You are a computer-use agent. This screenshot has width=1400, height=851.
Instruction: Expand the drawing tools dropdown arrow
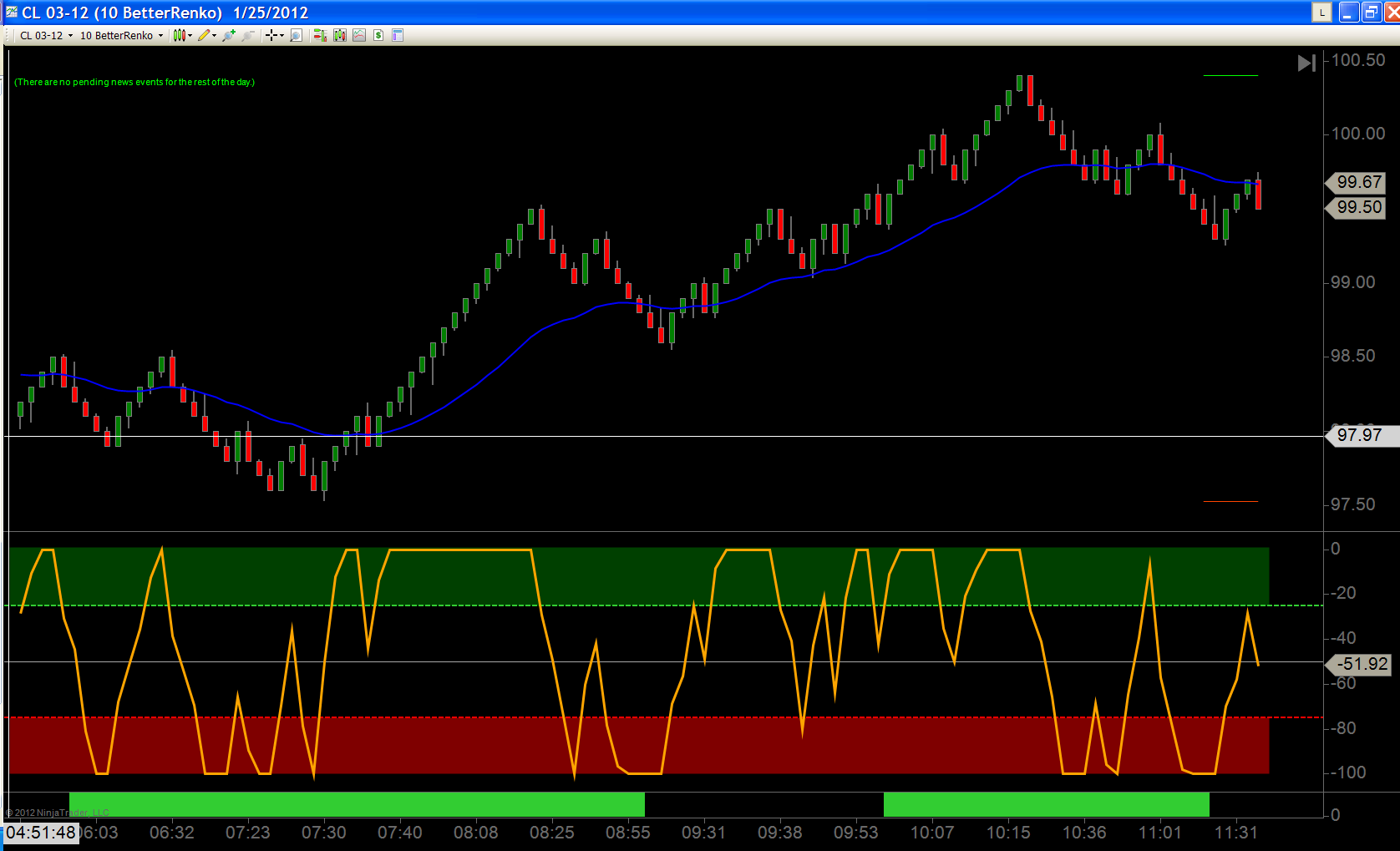point(214,35)
